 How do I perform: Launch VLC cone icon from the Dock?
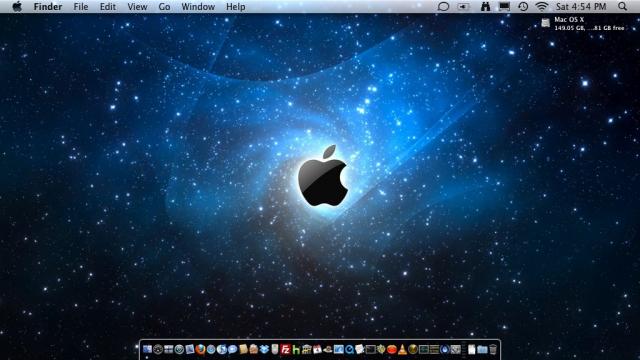click(x=402, y=349)
